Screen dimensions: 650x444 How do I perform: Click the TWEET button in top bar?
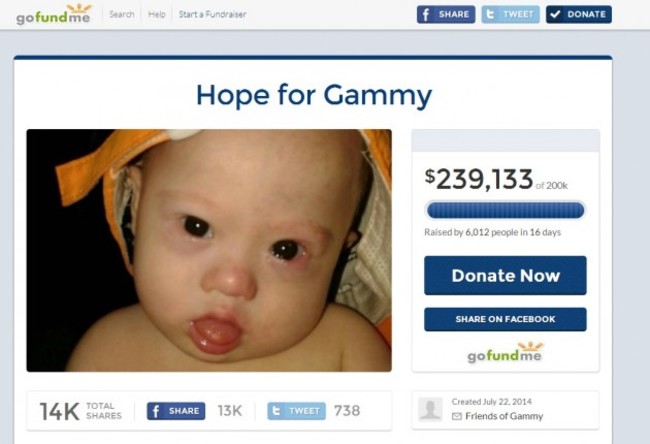coord(510,15)
